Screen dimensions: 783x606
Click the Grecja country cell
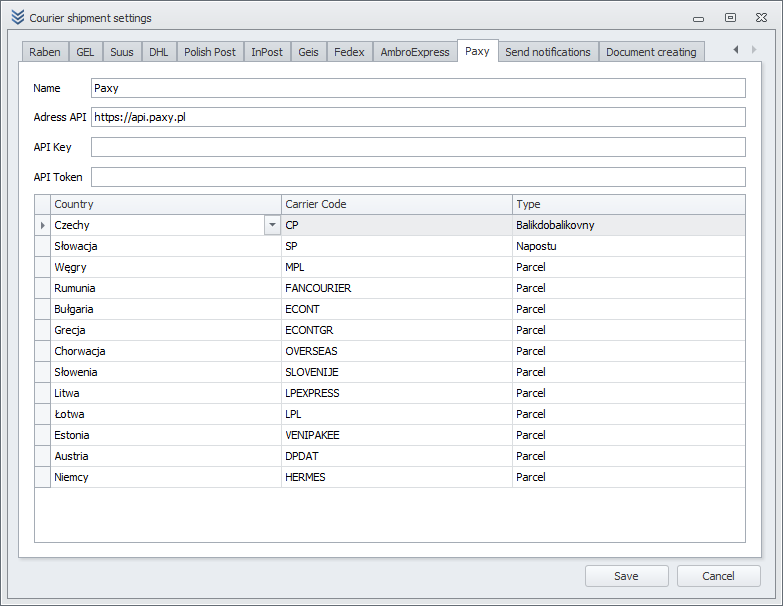coord(166,330)
